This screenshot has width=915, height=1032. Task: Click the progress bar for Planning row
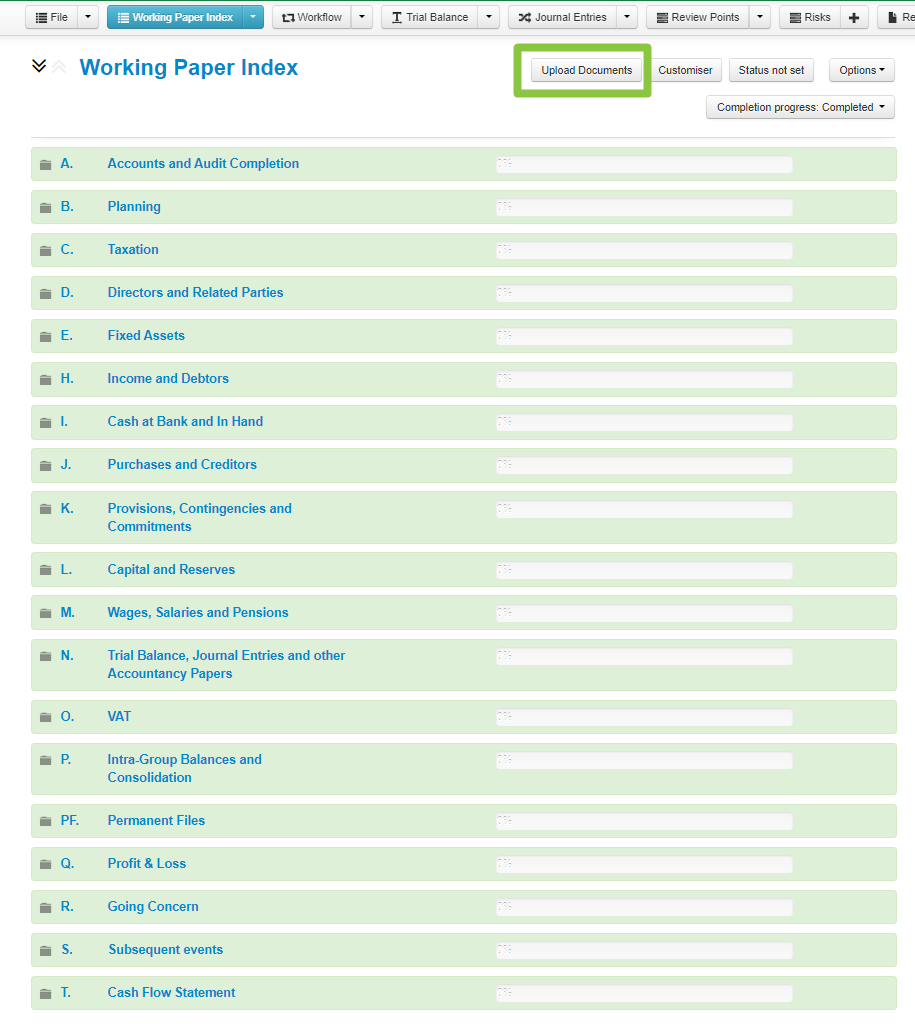point(644,208)
